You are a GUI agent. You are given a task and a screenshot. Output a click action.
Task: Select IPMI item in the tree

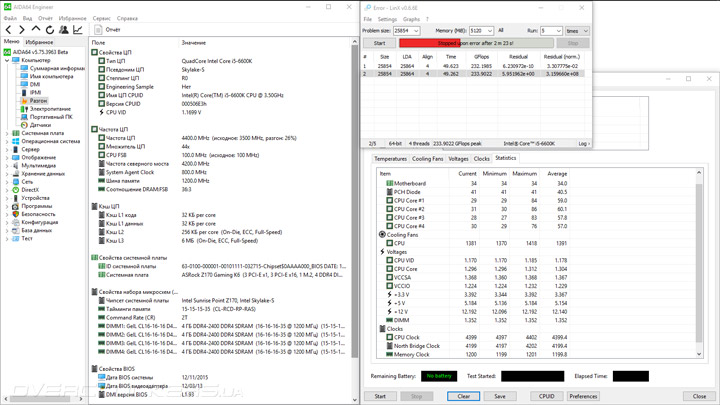tap(35, 92)
